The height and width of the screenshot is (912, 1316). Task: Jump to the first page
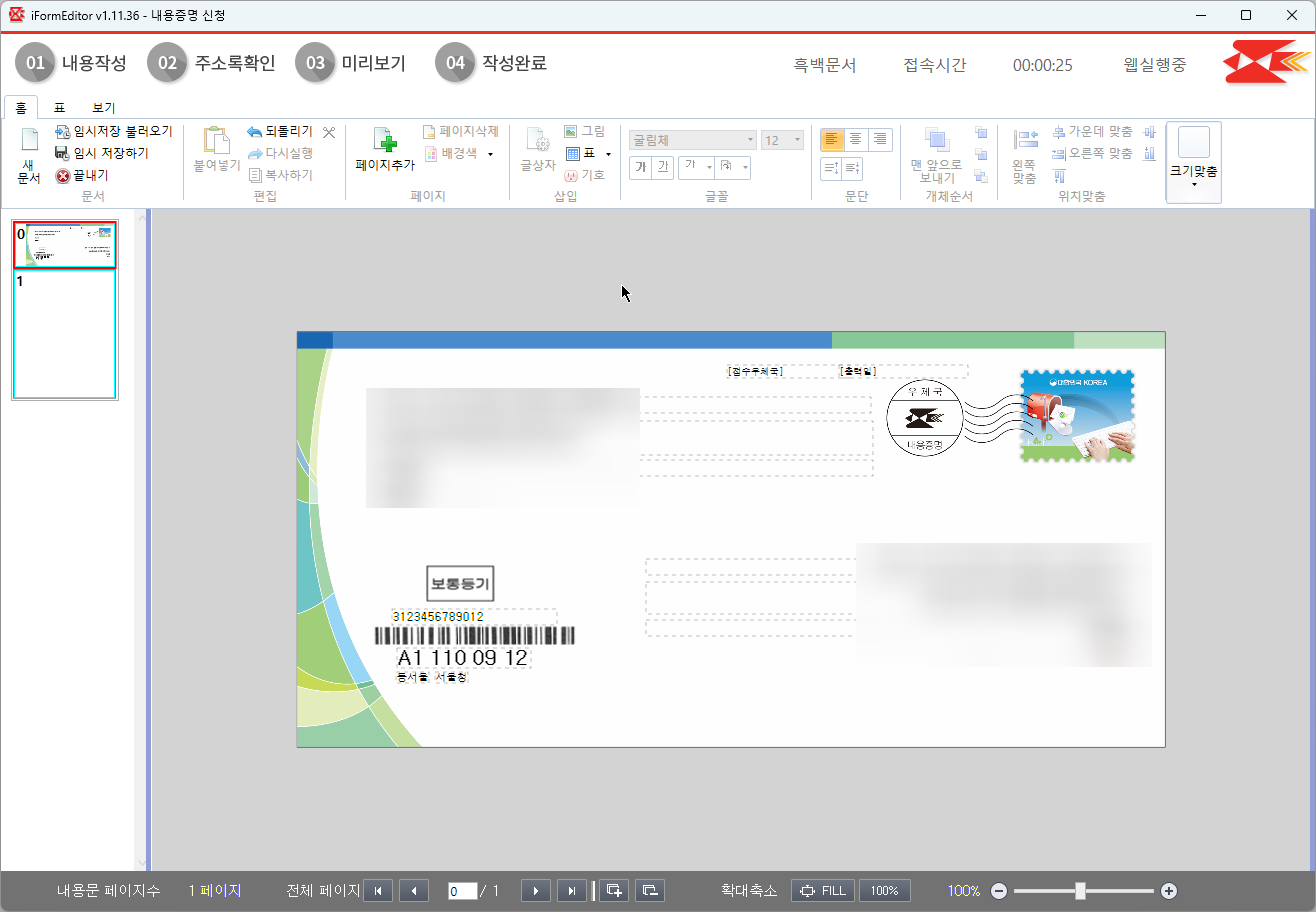[x=378, y=891]
